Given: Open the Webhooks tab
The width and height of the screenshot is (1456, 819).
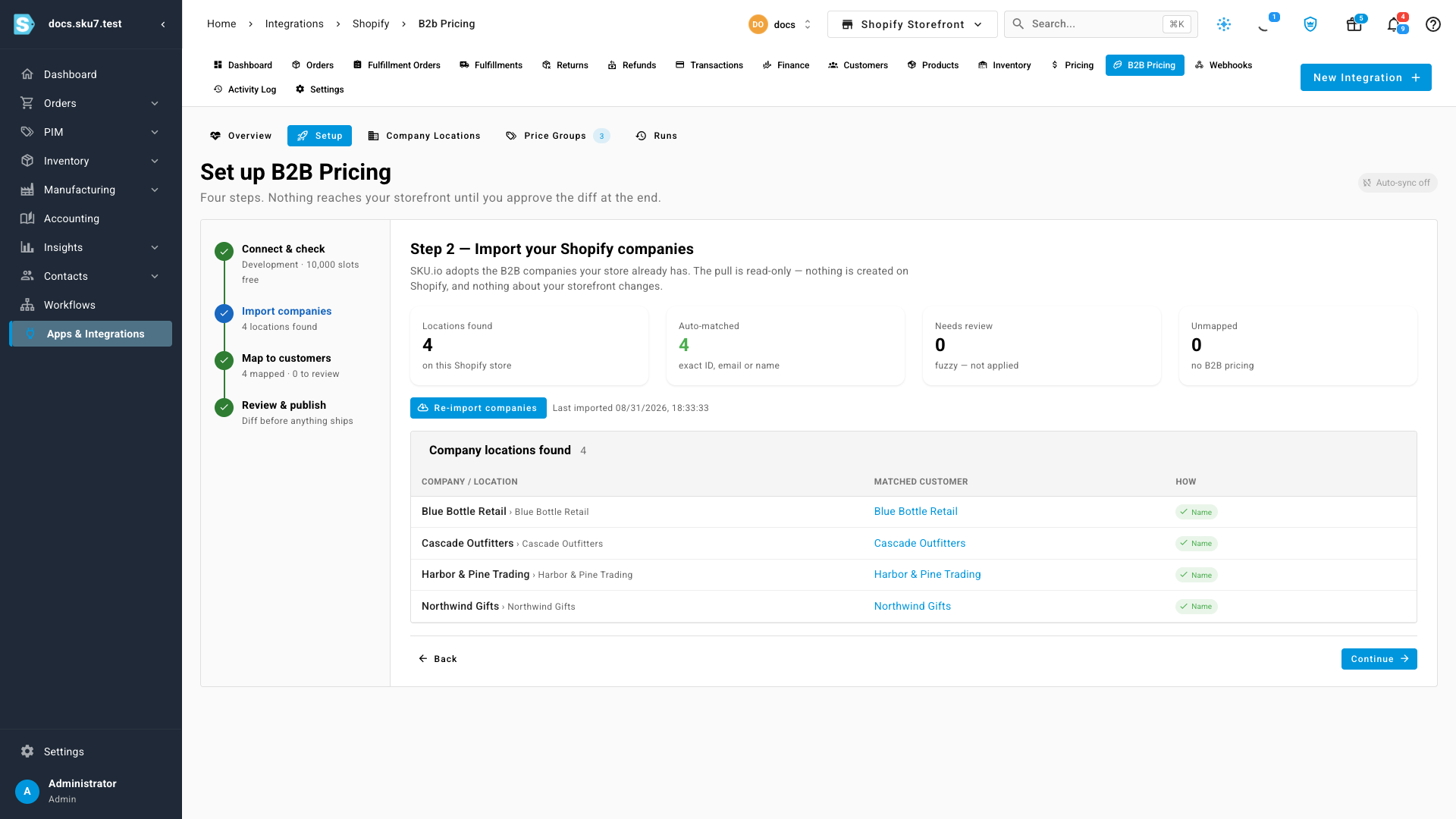Looking at the screenshot, I should (x=1223, y=65).
